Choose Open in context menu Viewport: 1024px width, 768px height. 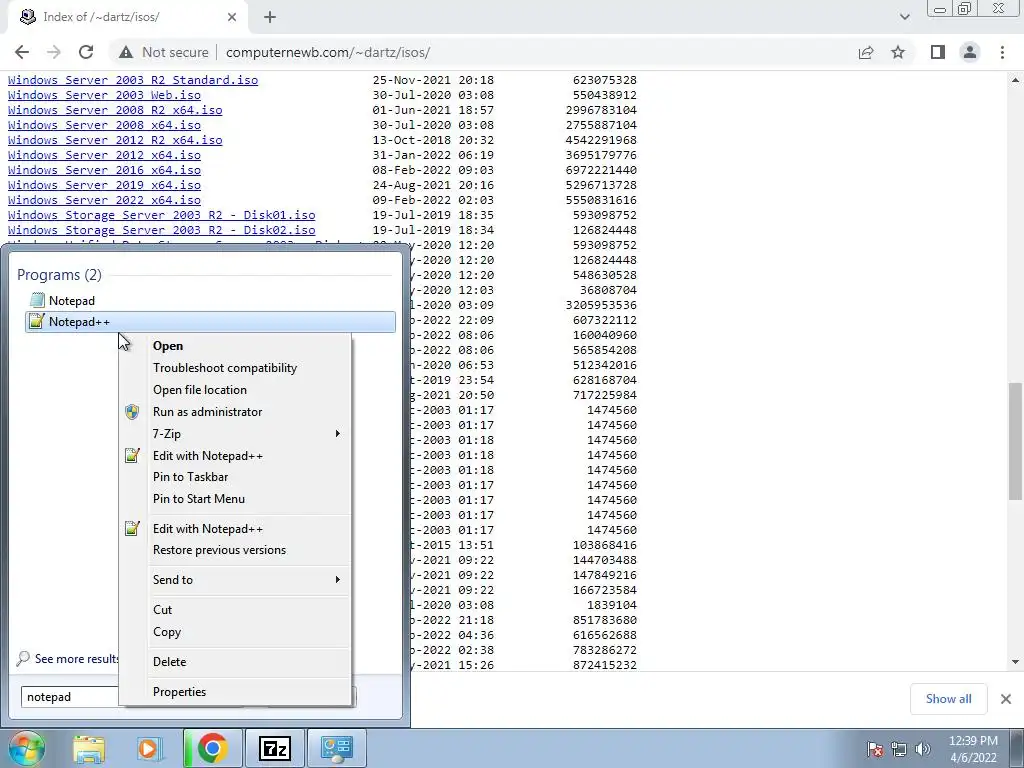(x=235, y=346)
